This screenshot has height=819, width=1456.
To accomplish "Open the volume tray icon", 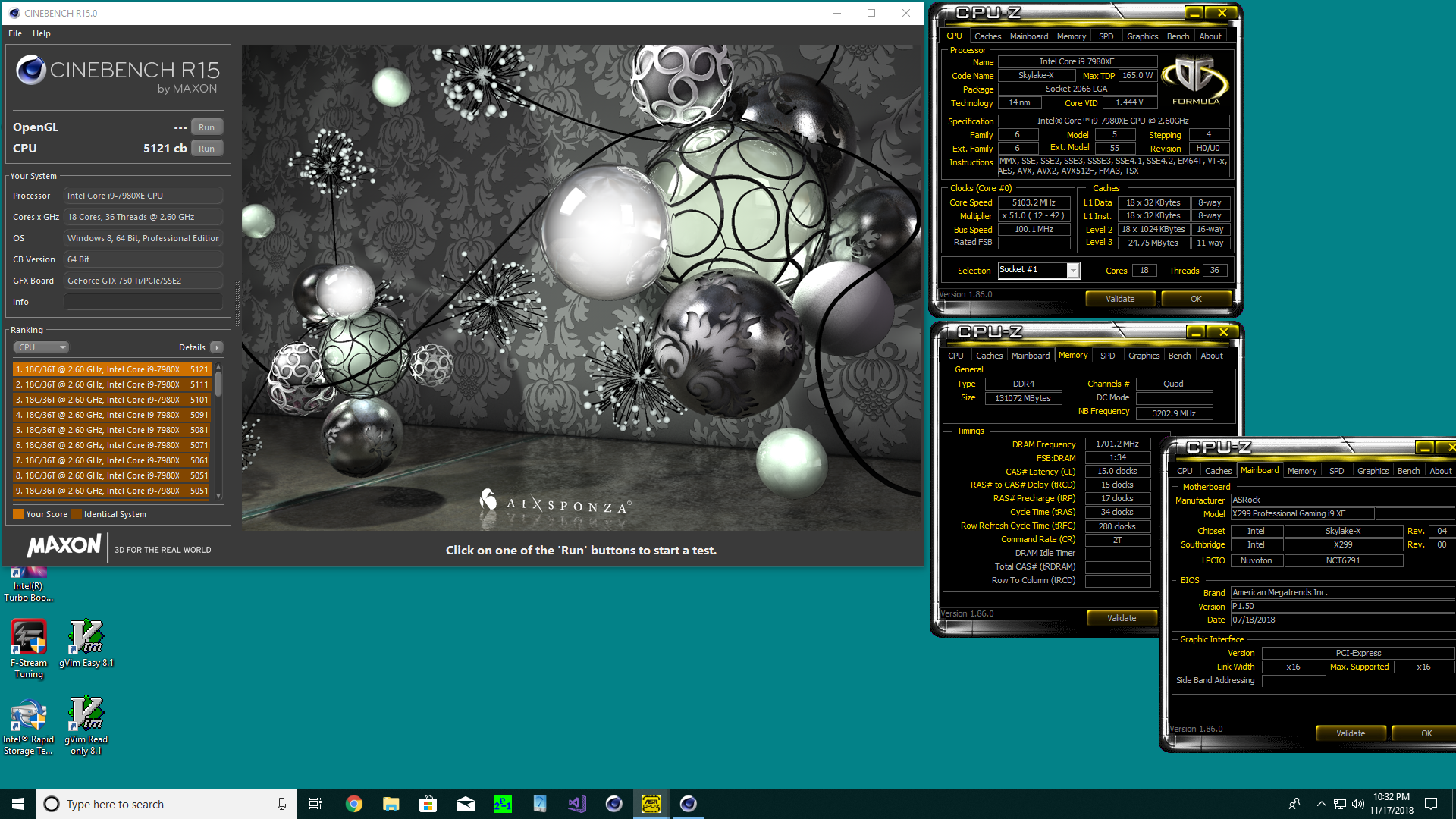I will pyautogui.click(x=1358, y=804).
